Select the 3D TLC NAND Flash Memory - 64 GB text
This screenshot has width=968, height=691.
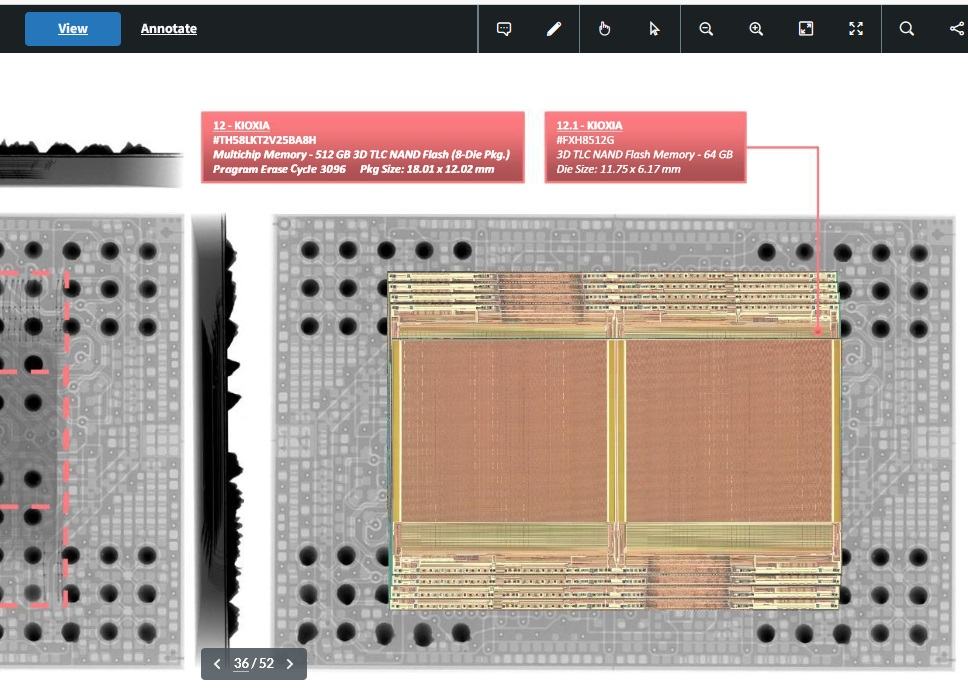(x=645, y=154)
